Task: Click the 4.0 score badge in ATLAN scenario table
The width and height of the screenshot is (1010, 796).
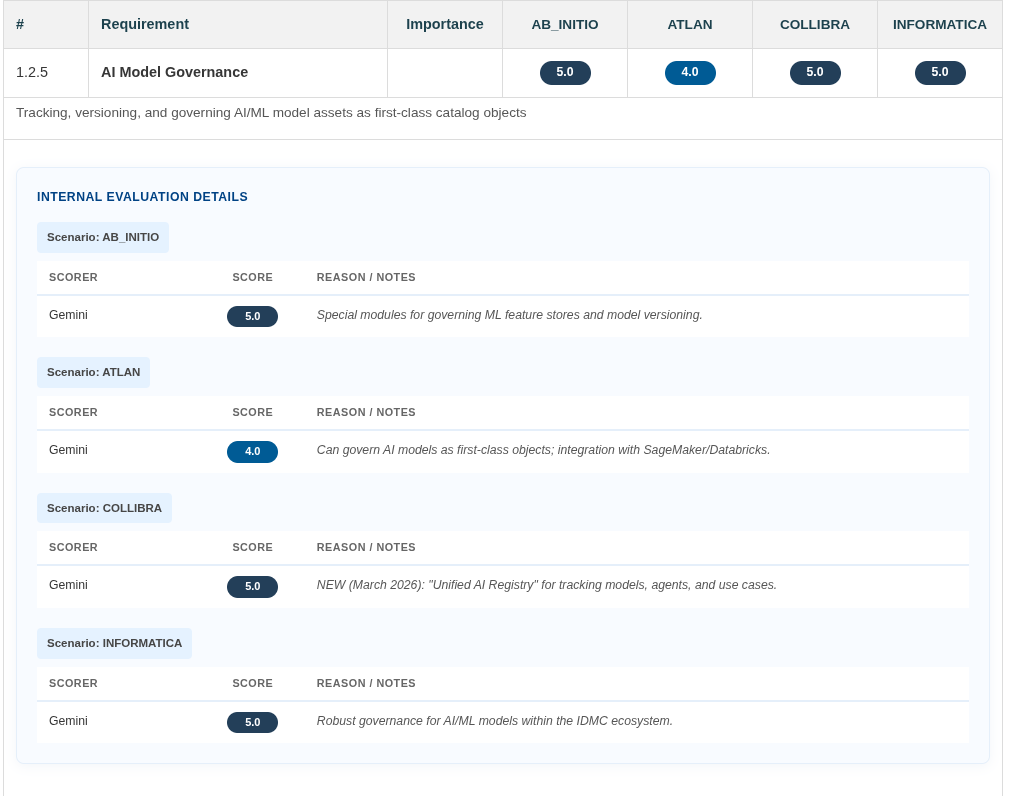Action: point(252,451)
